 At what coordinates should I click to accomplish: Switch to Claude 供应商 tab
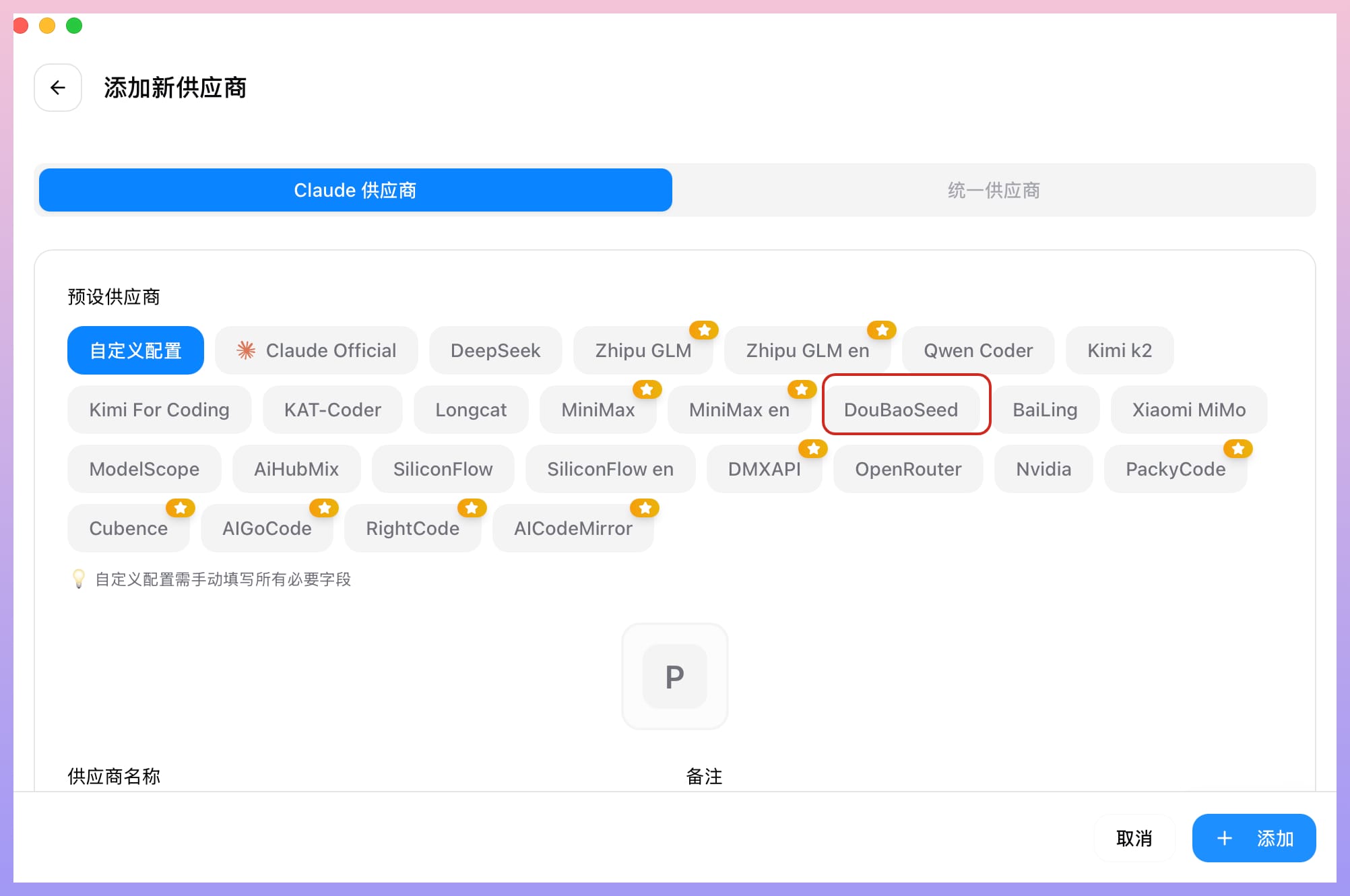(x=355, y=190)
